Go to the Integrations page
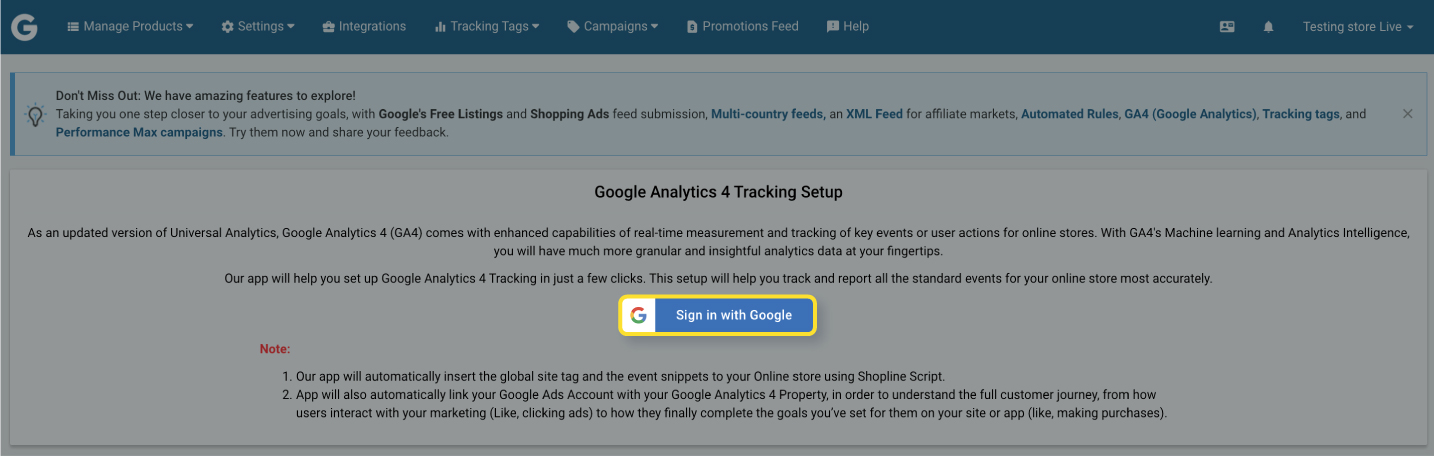Screen dimensions: 1434x456 click(364, 27)
